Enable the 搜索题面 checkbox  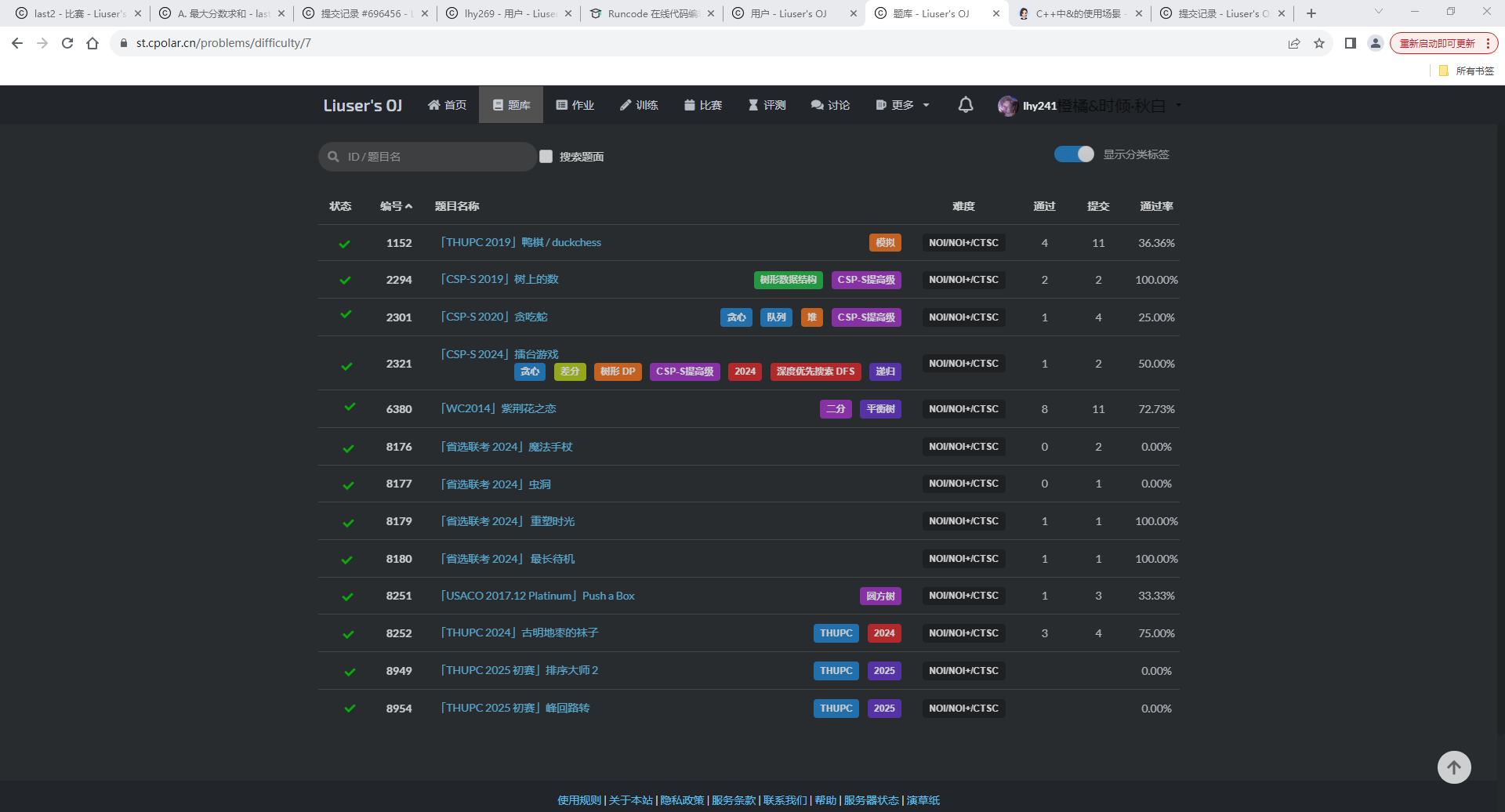click(x=546, y=157)
